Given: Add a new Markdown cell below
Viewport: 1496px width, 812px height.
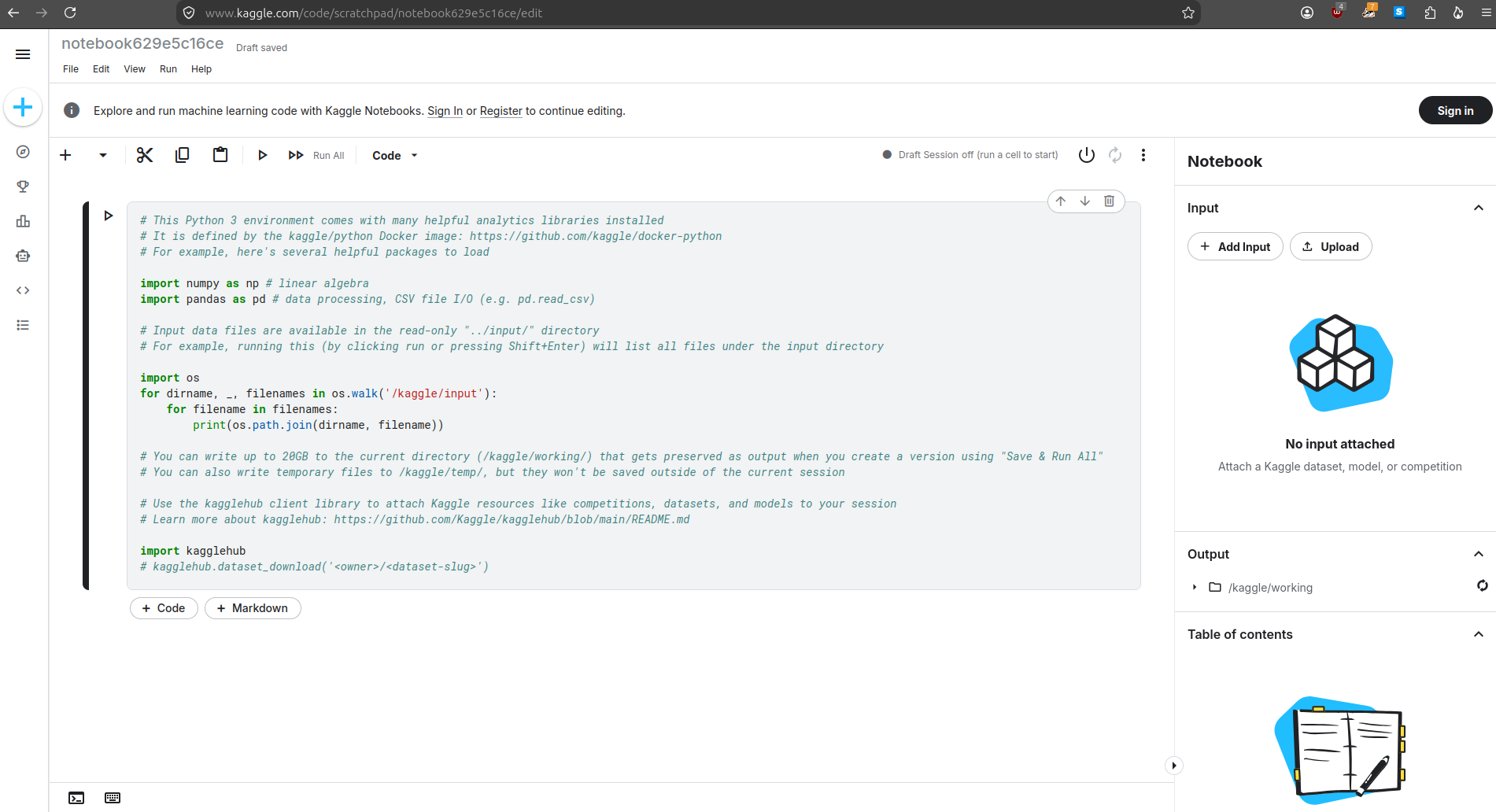Looking at the screenshot, I should point(253,608).
